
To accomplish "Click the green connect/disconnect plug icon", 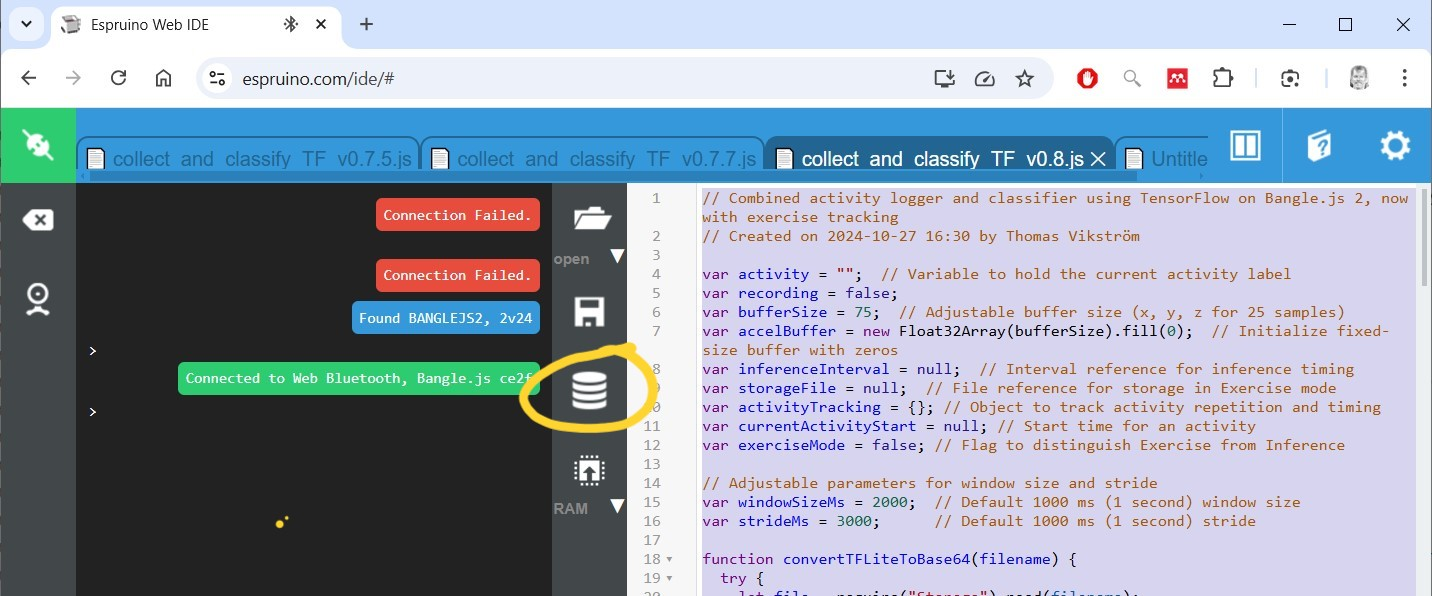I will (38, 146).
